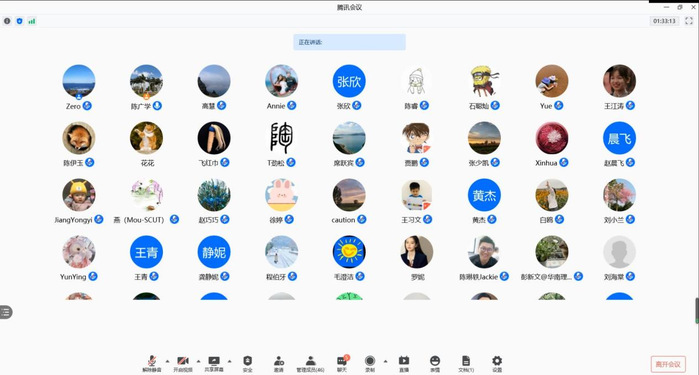Expand the recording options arrow
This screenshot has width=699, height=375.
tap(385, 361)
